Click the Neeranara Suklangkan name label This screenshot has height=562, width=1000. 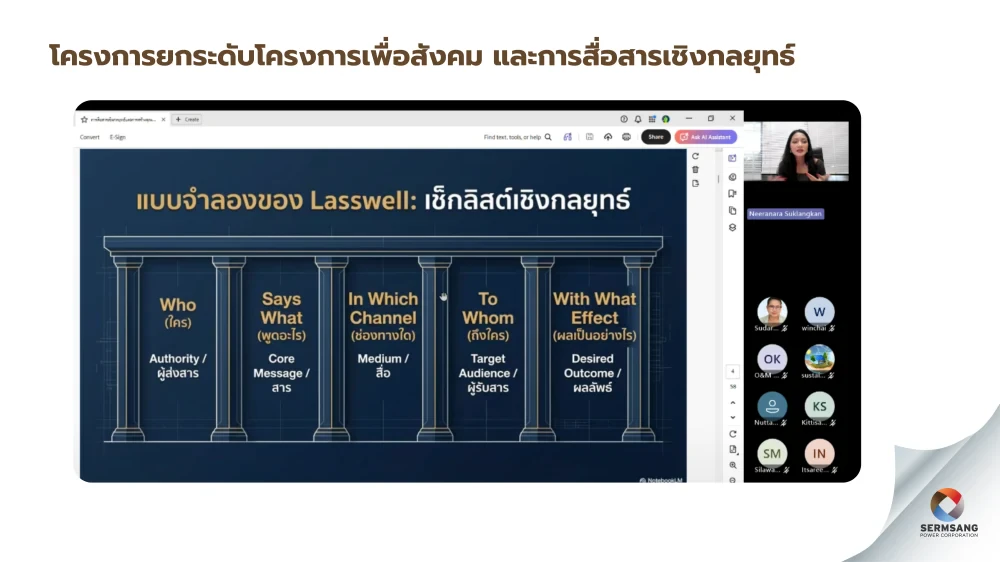(785, 214)
